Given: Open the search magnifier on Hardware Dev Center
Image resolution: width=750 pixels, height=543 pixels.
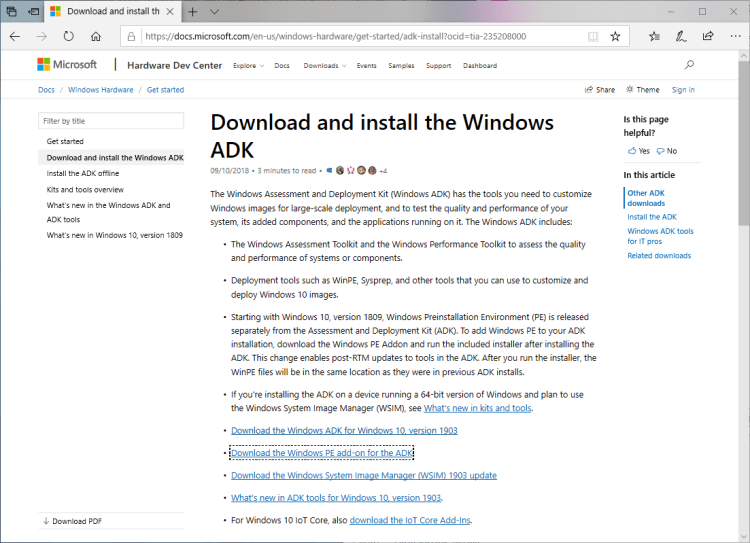Looking at the screenshot, I should click(x=689, y=65).
